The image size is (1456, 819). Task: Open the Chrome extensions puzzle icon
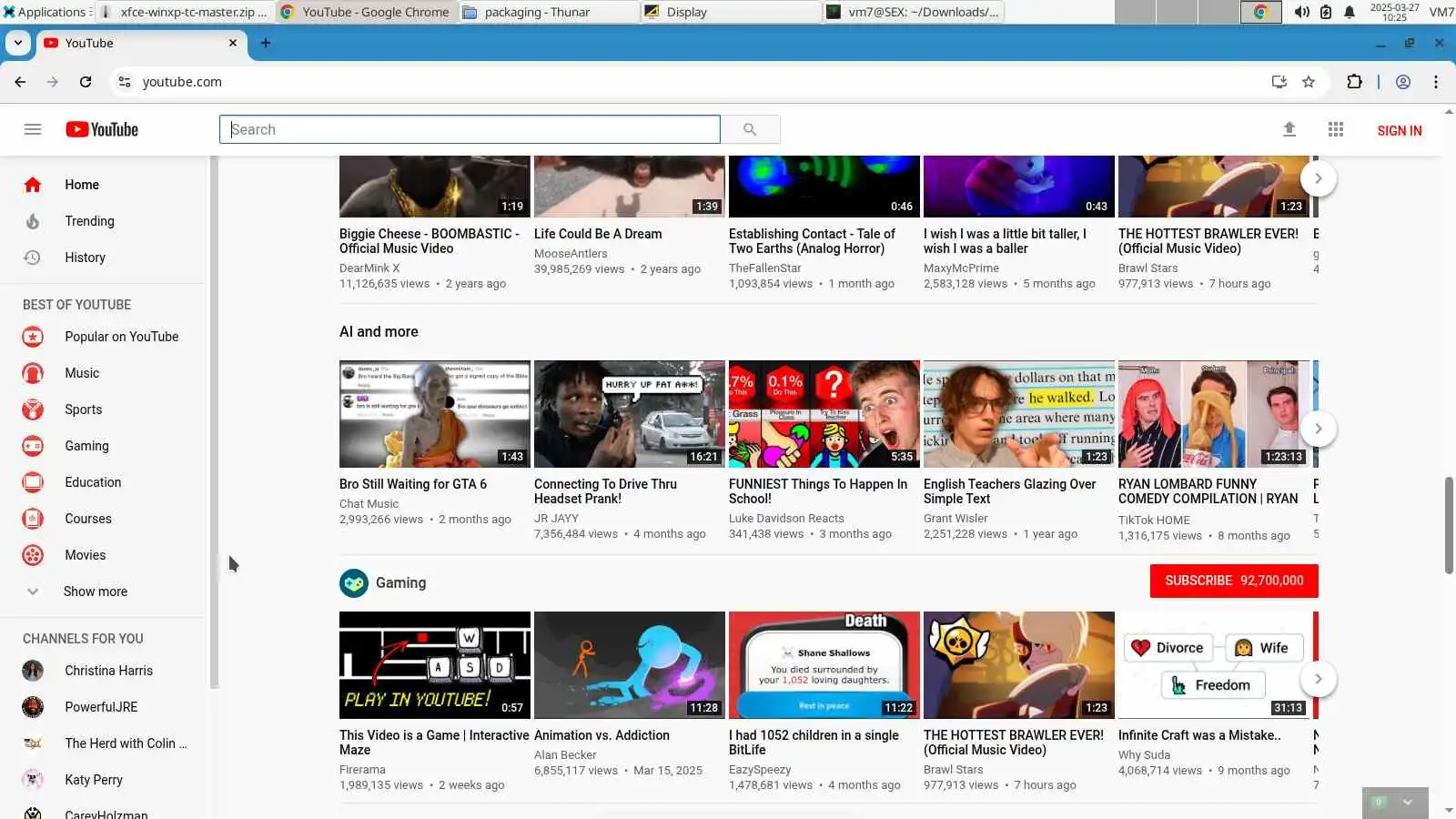tap(1354, 82)
